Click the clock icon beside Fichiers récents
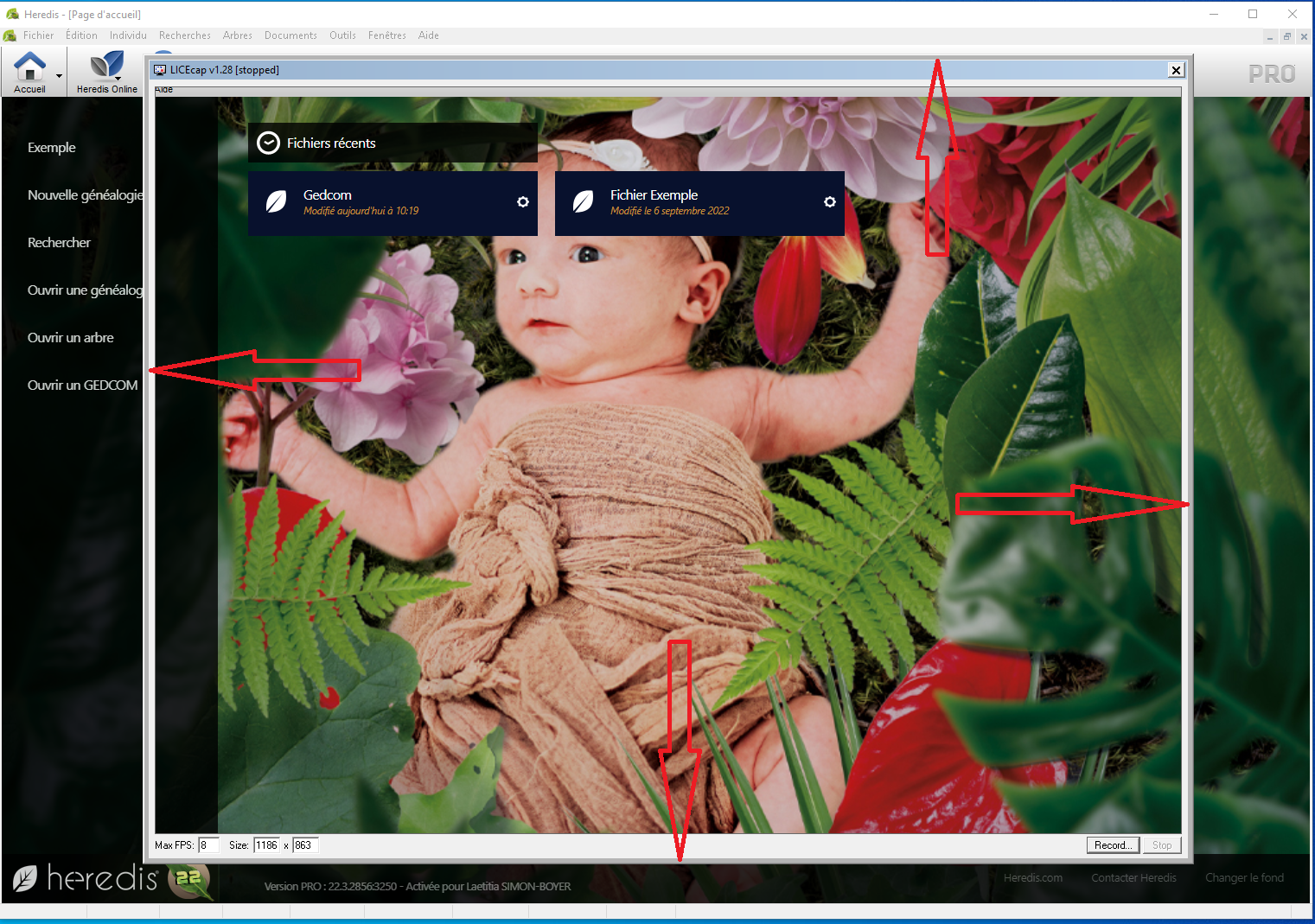 pos(269,143)
